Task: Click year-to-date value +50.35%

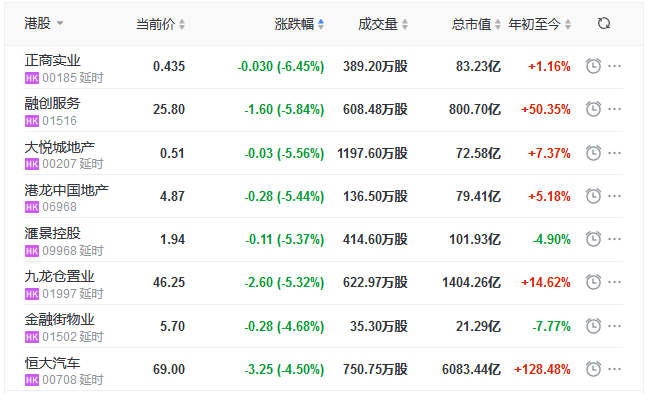Action: (x=546, y=109)
